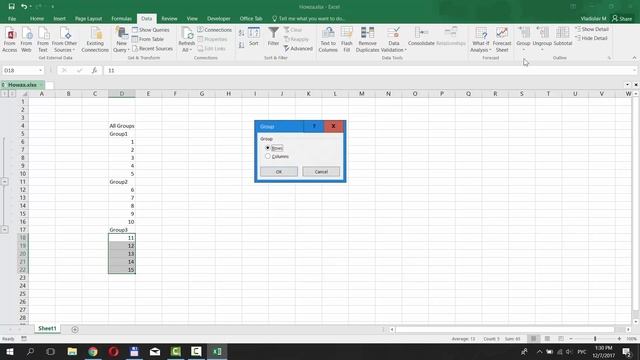Image resolution: width=640 pixels, height=360 pixels.
Task: Click the Windows Start button
Action: pyautogui.click(x=9, y=351)
